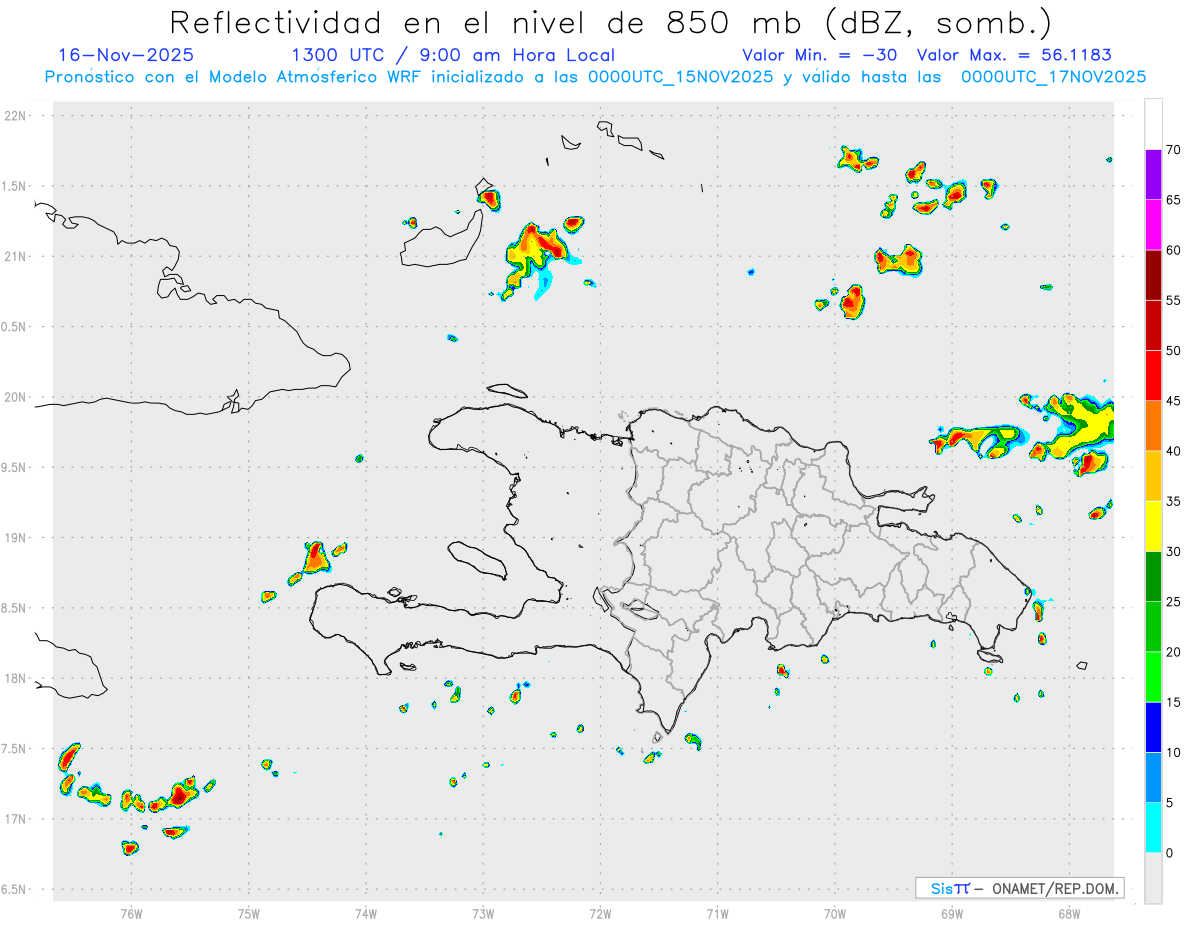Viewport: 1200px width, 927px height.
Task: Click the '69W' longitude label
Action: (952, 913)
